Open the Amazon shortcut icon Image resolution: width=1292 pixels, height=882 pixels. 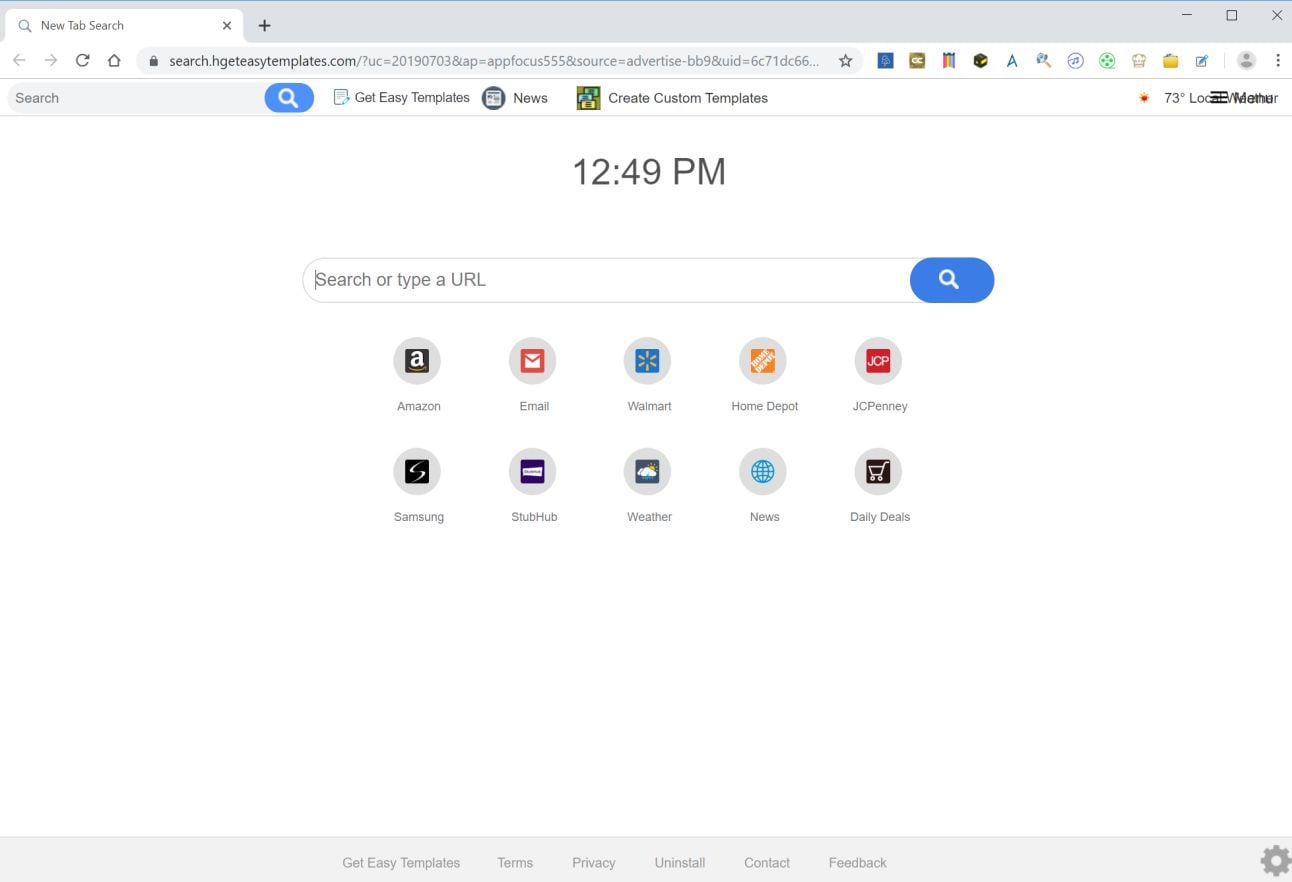point(417,361)
